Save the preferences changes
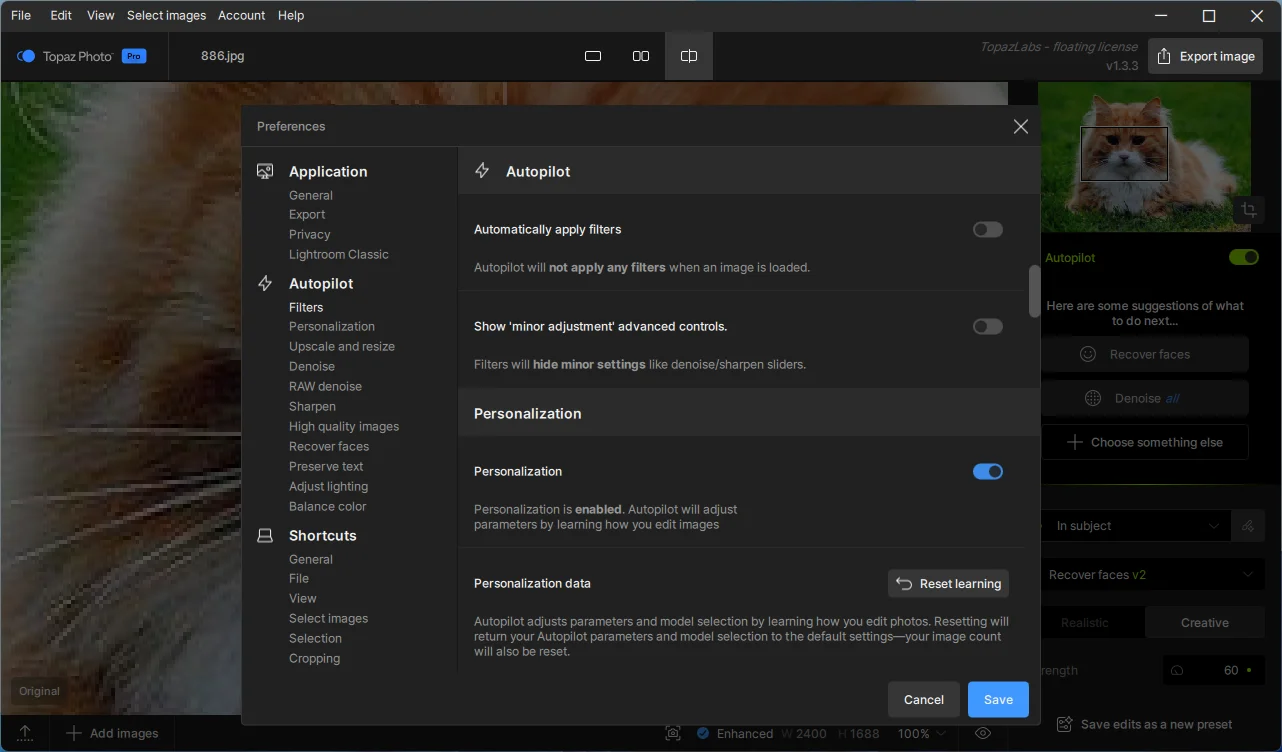The width and height of the screenshot is (1282, 752). pos(997,700)
